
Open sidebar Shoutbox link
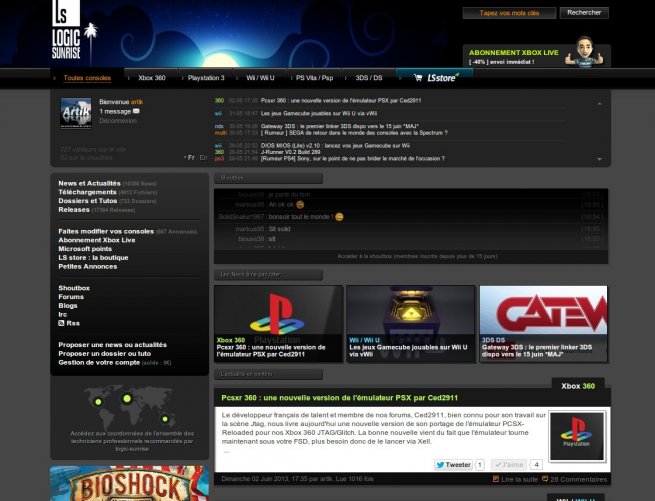pyautogui.click(x=74, y=288)
